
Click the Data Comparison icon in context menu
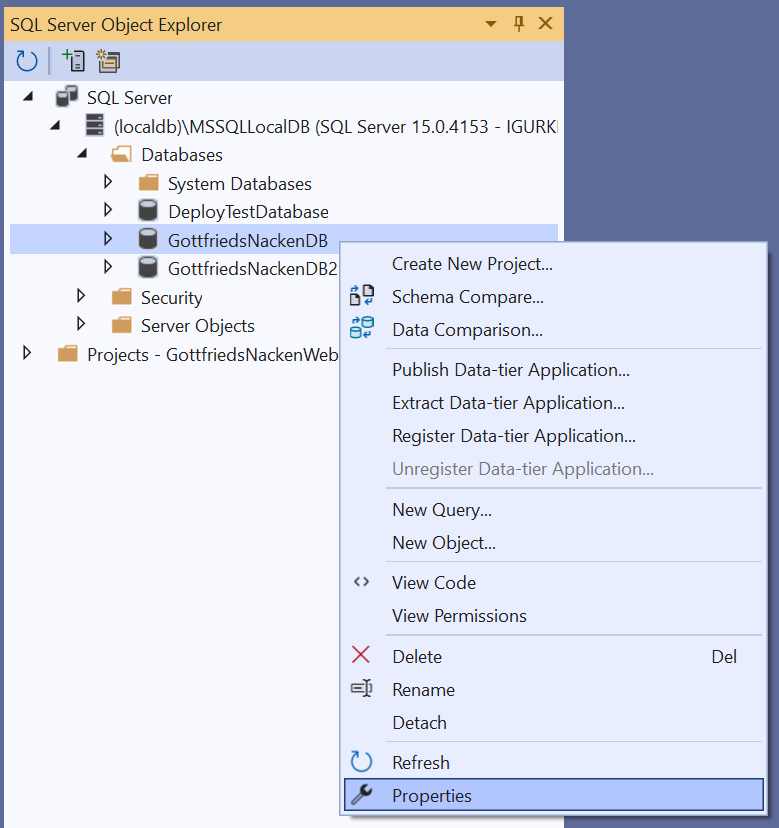tap(361, 329)
